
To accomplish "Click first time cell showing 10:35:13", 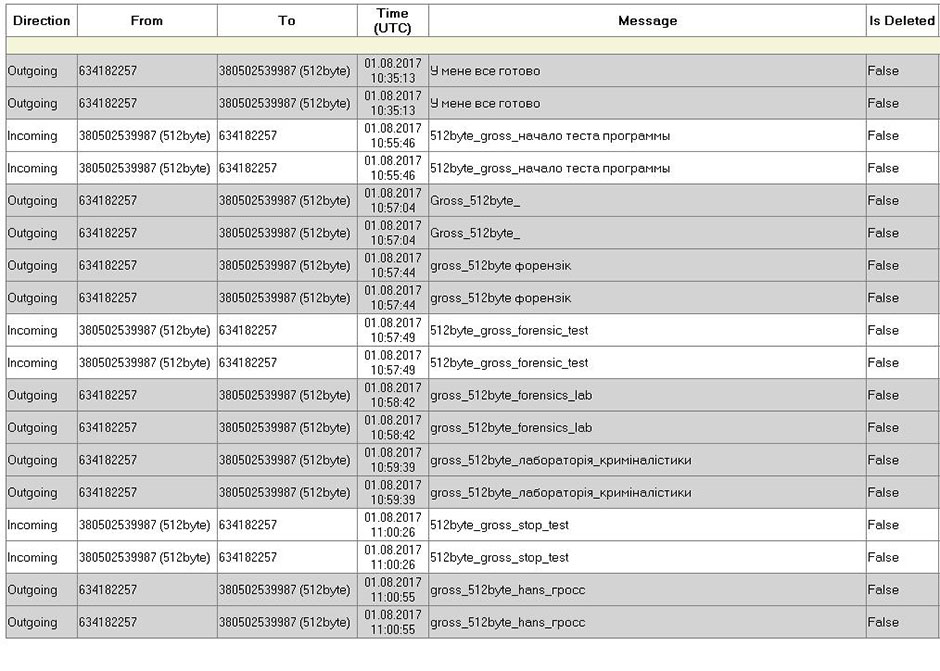I will tap(392, 71).
